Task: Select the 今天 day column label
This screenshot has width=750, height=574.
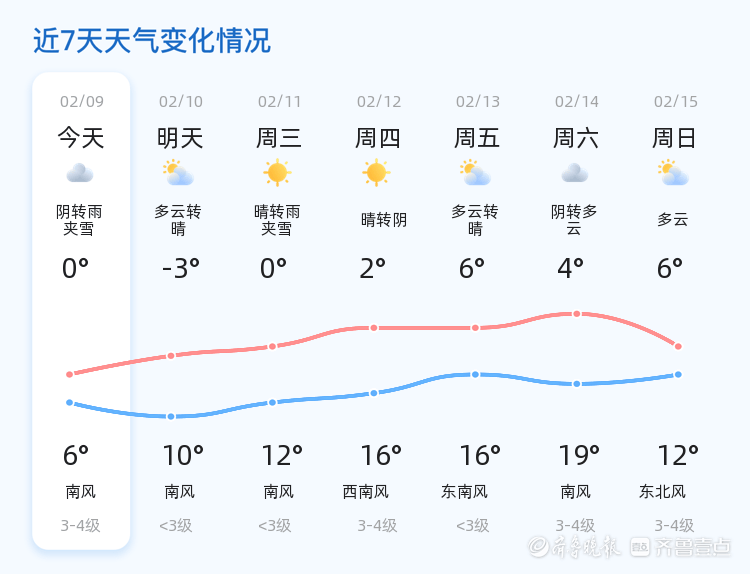Action: coord(80,138)
